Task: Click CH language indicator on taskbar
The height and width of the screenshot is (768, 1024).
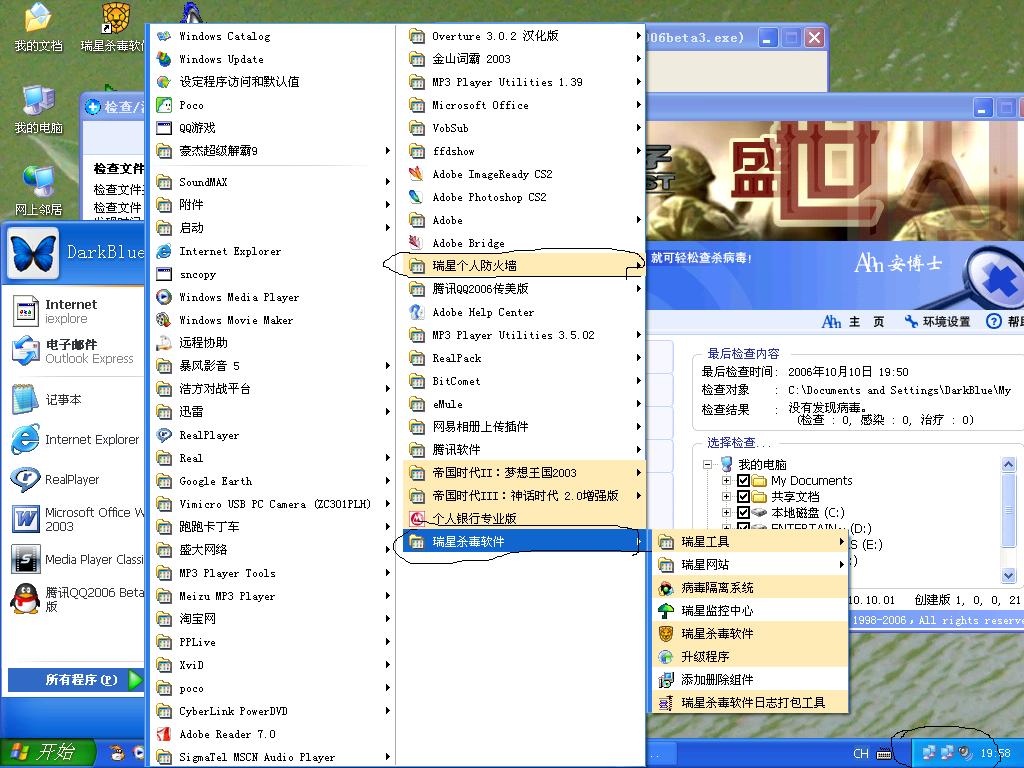Action: (x=861, y=754)
